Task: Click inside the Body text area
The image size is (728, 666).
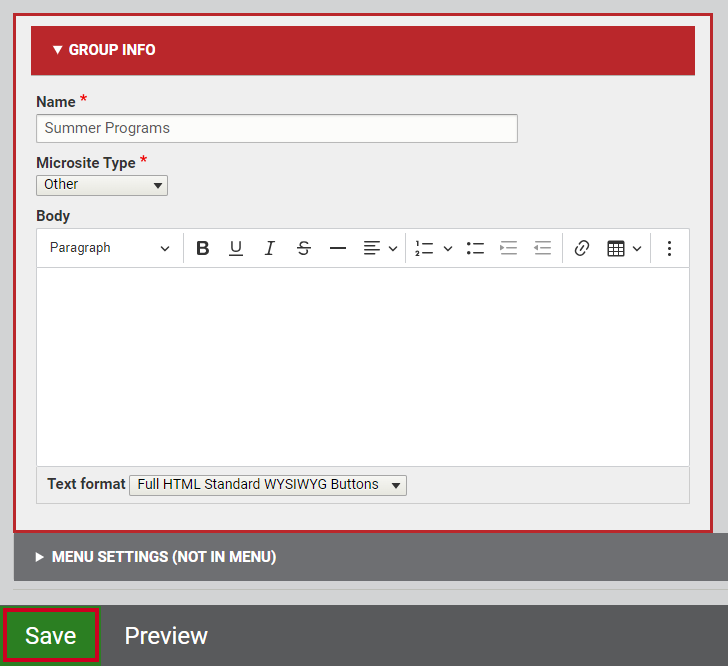Action: tap(363, 367)
